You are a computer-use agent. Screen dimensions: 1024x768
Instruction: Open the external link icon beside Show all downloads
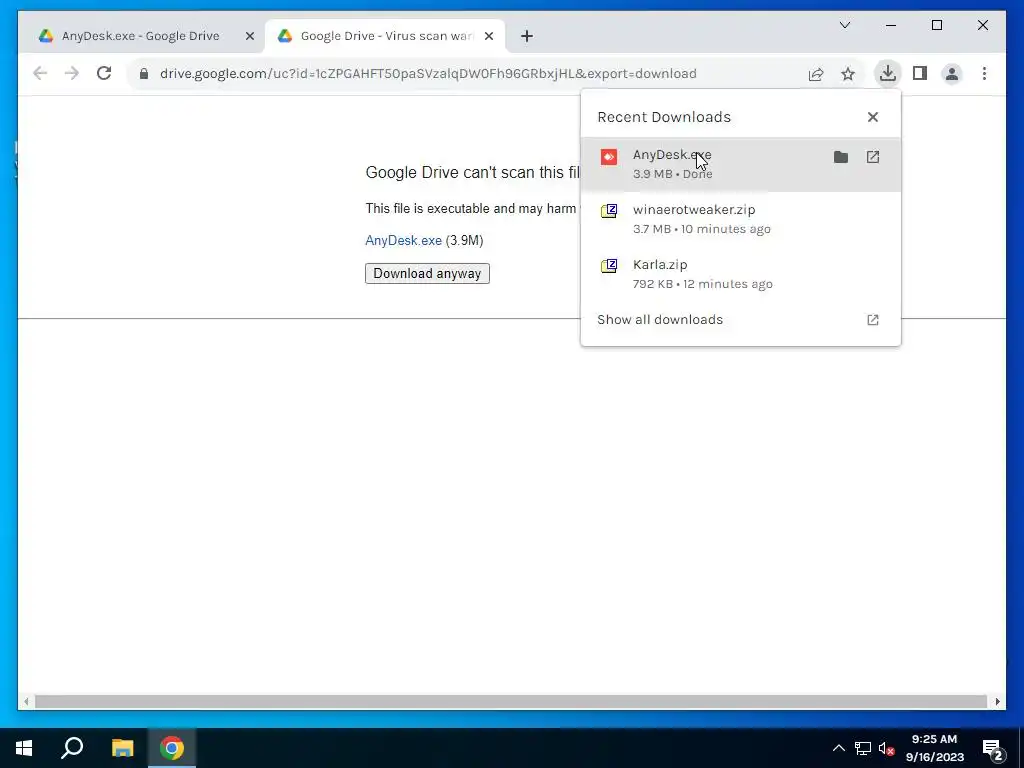click(x=873, y=320)
